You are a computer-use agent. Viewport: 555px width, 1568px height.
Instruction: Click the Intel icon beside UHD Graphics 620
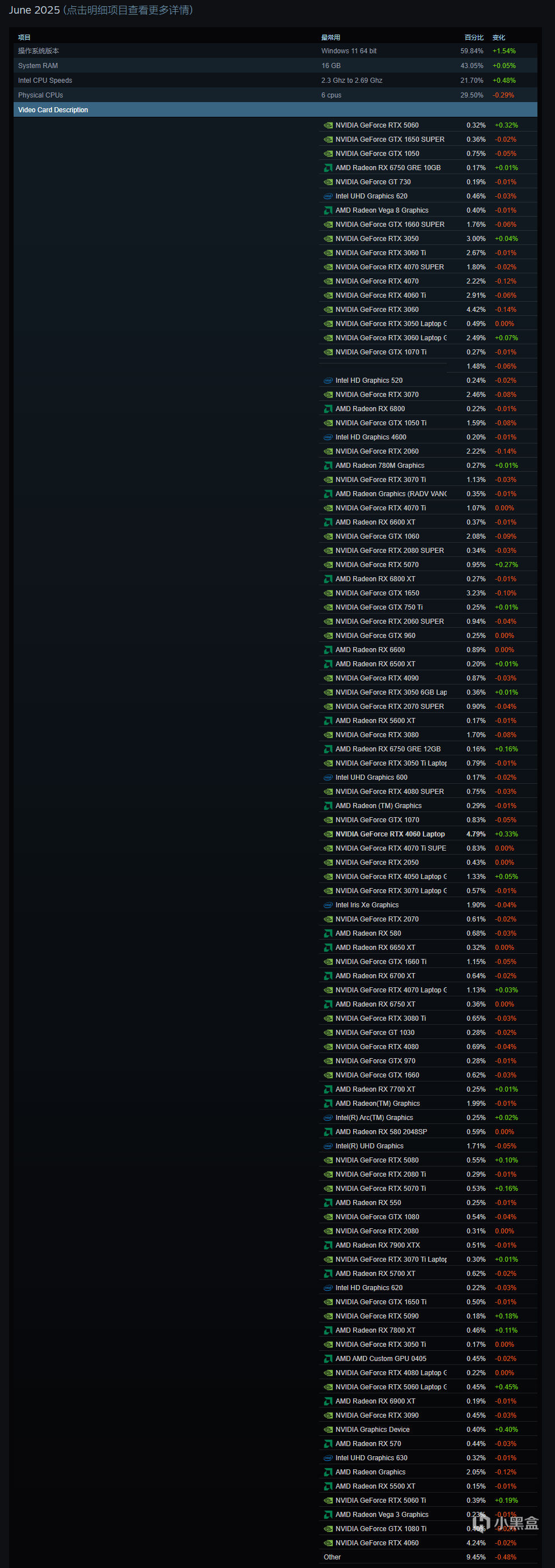tap(328, 196)
